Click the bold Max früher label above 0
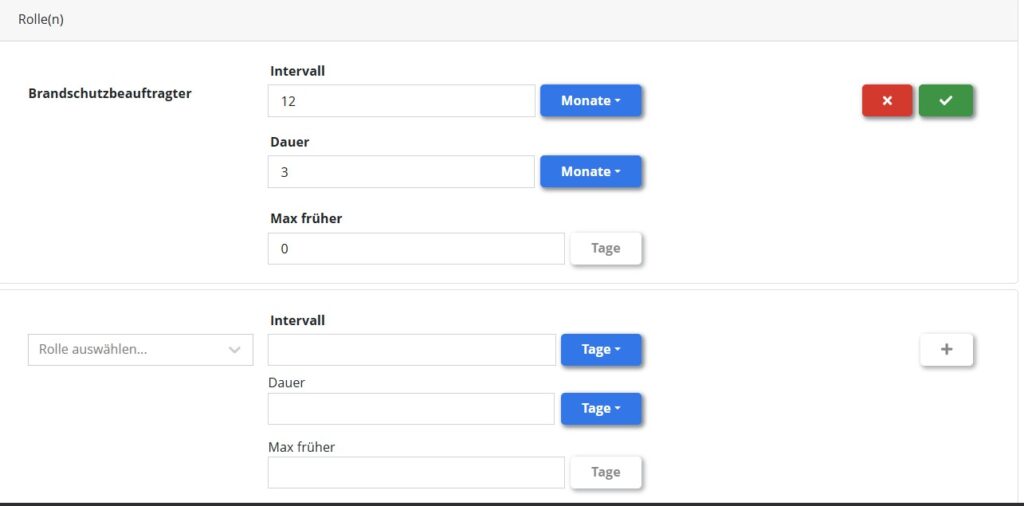This screenshot has height=506, width=1024. [x=306, y=218]
